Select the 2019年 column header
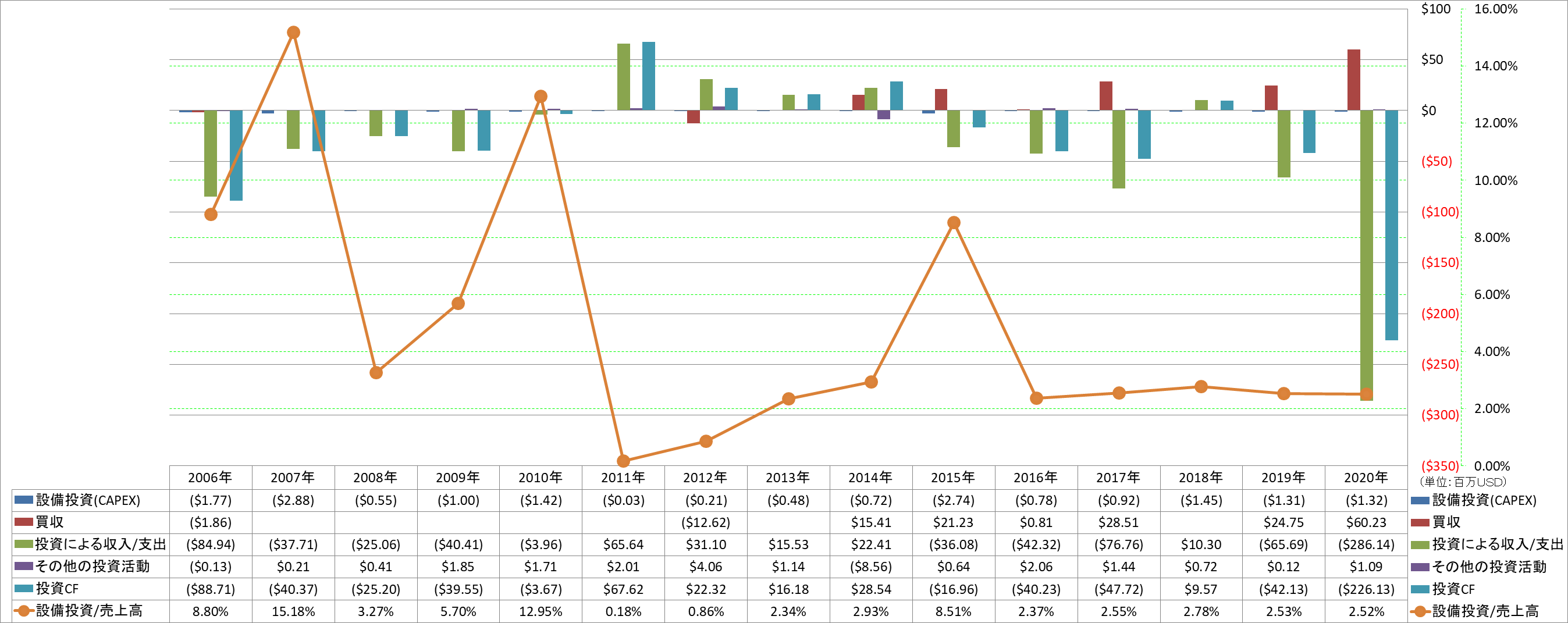The height and width of the screenshot is (623, 1568). pos(1283,478)
